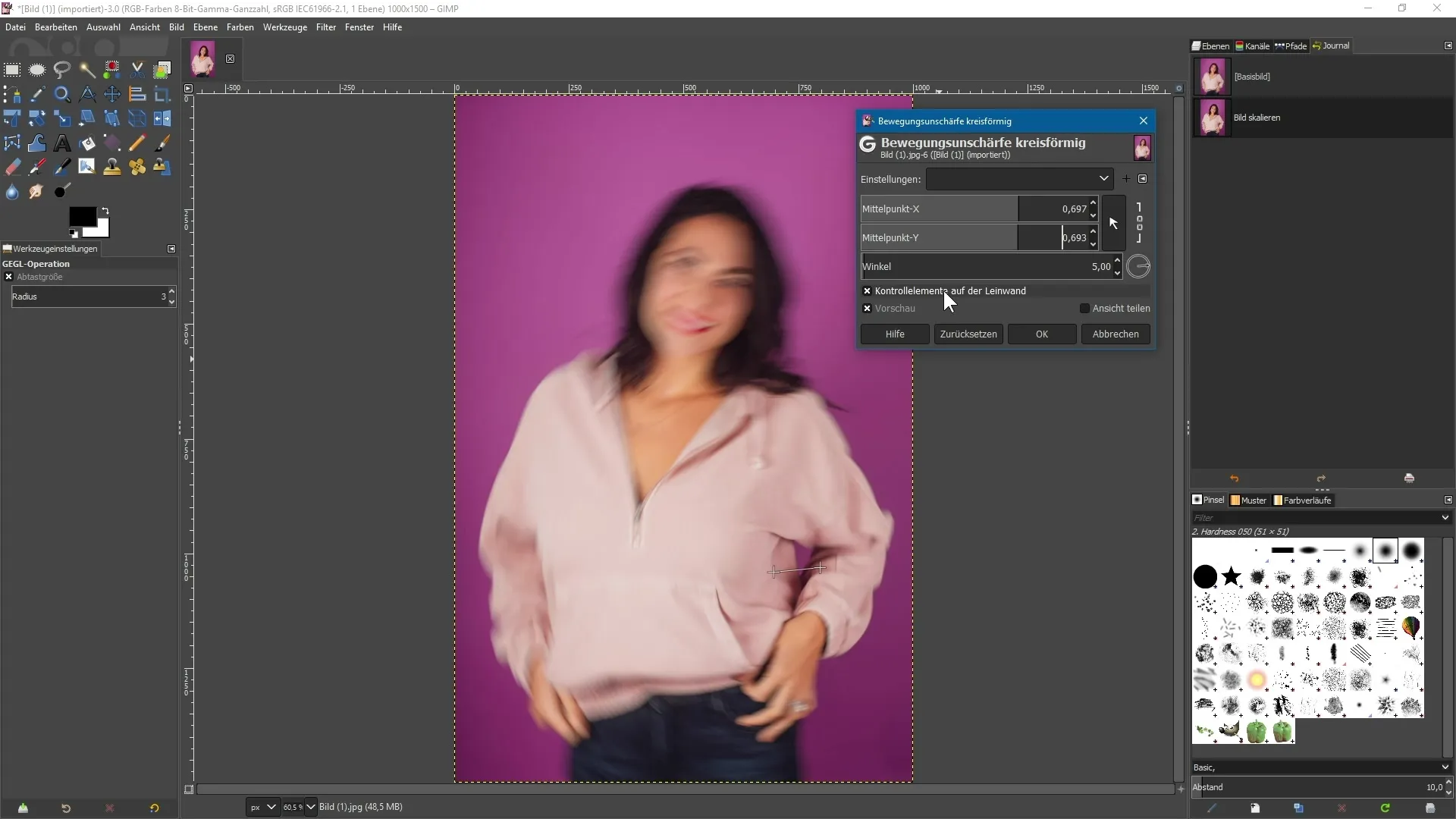Image resolution: width=1456 pixels, height=819 pixels.
Task: Open the Werkzeugeinstellungen tab menu button
Action: (x=171, y=249)
